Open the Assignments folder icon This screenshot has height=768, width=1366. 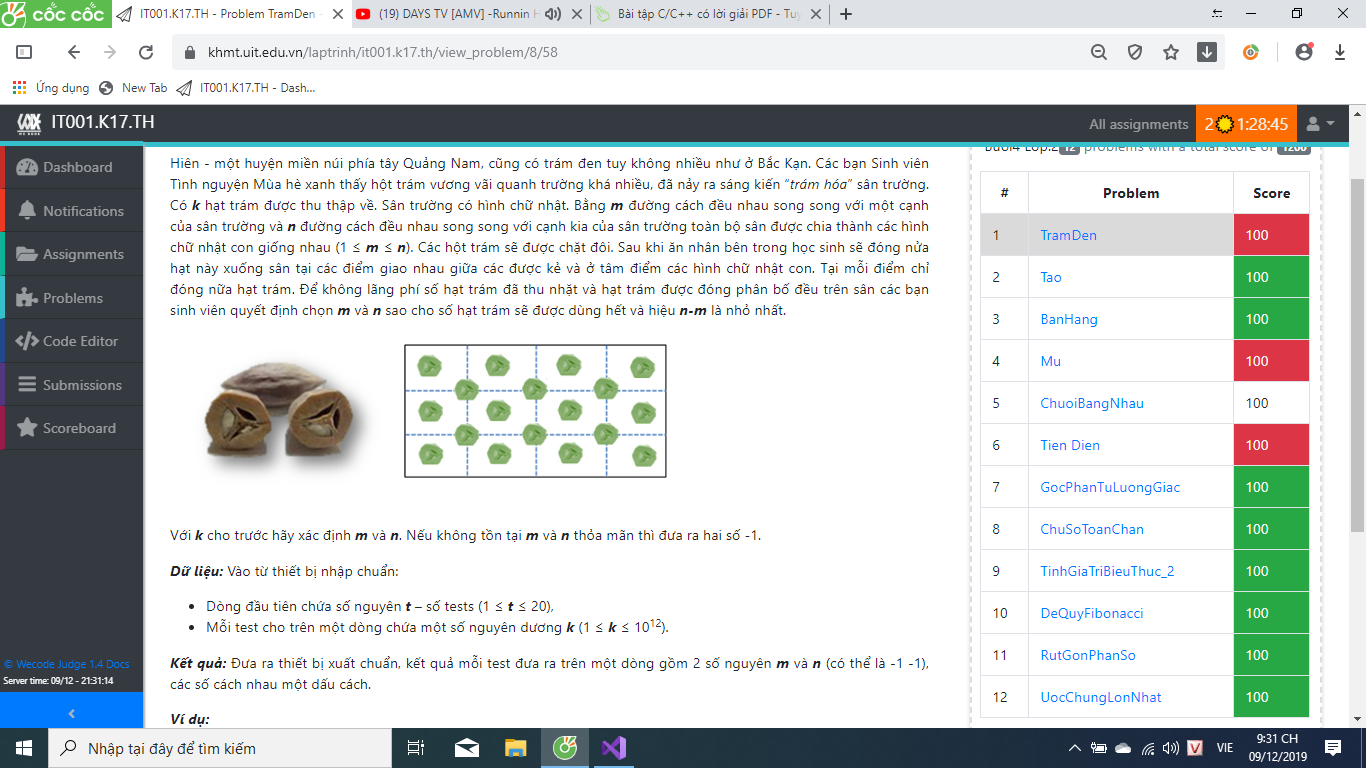pos(27,255)
